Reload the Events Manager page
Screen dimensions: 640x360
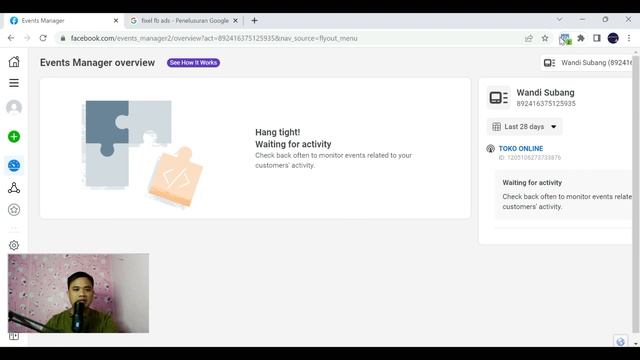43,38
